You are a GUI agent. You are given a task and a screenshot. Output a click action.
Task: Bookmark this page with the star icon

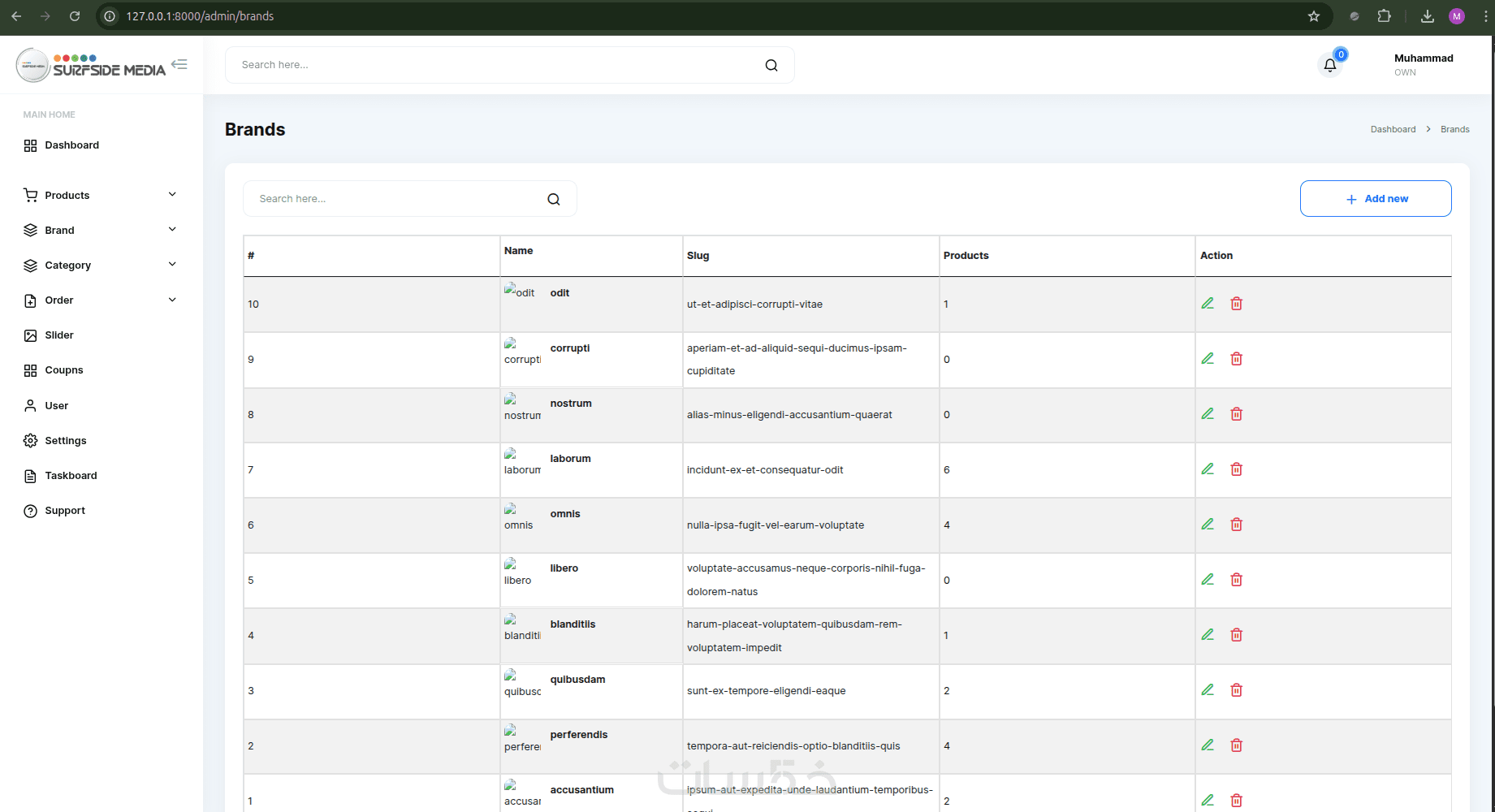pos(1314,16)
